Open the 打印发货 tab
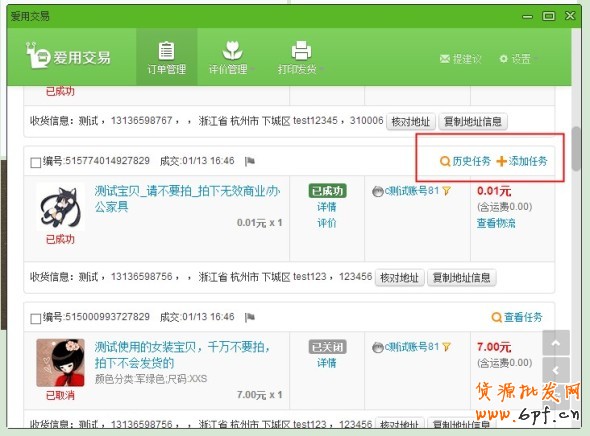The image size is (590, 436). pos(301,58)
